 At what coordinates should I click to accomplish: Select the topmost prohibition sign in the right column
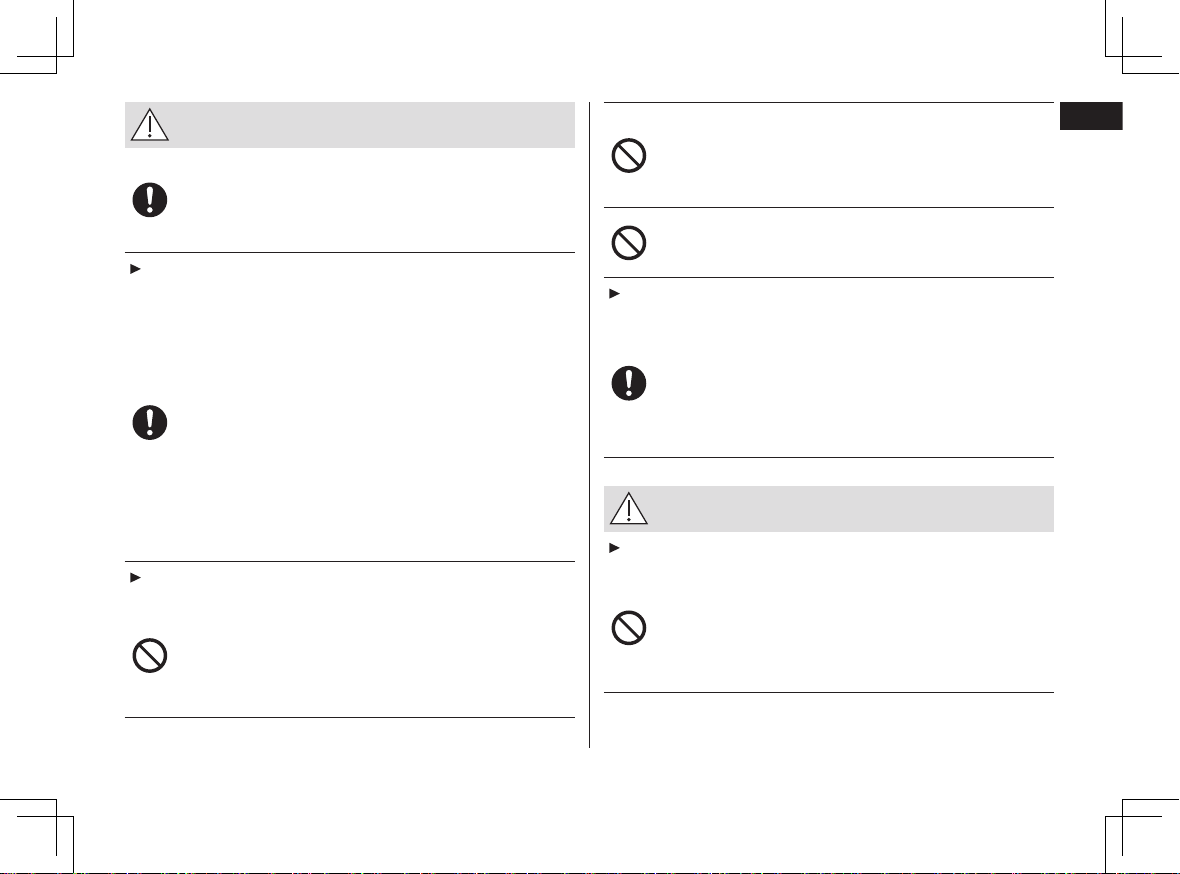coord(628,156)
